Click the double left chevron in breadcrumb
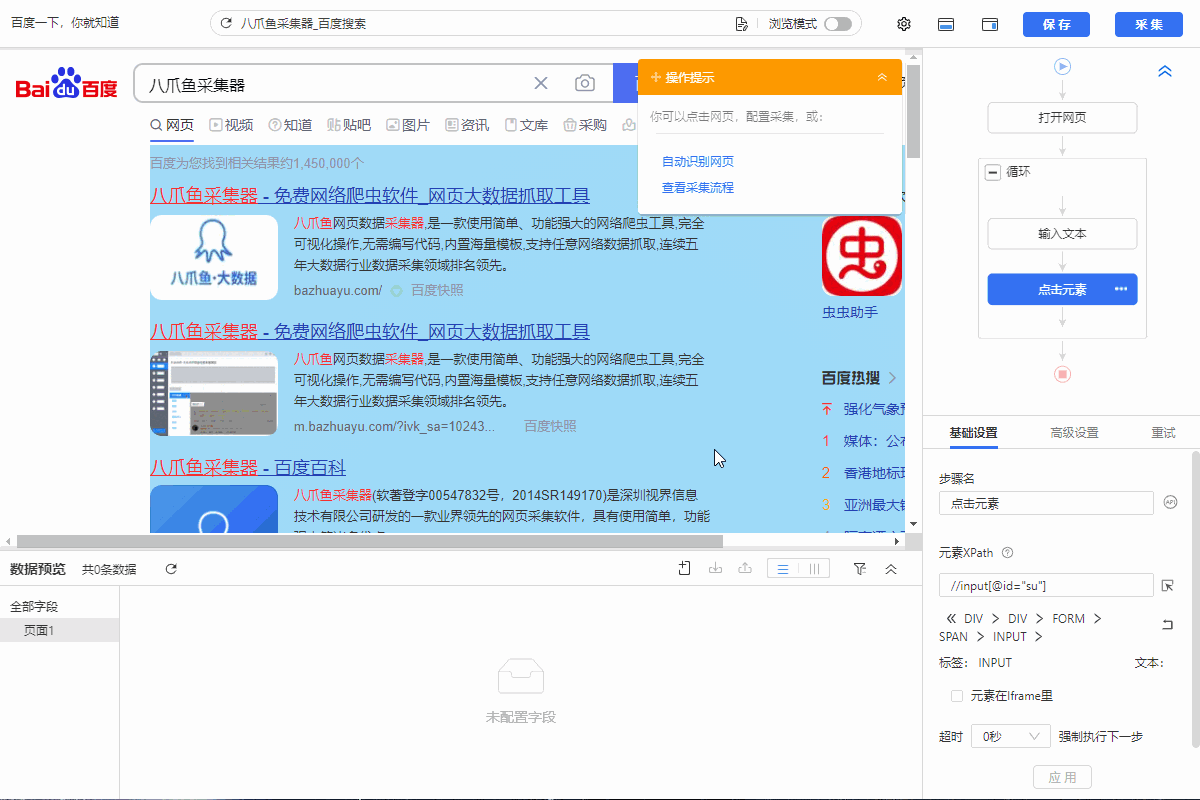This screenshot has height=800, width=1200. tap(950, 619)
